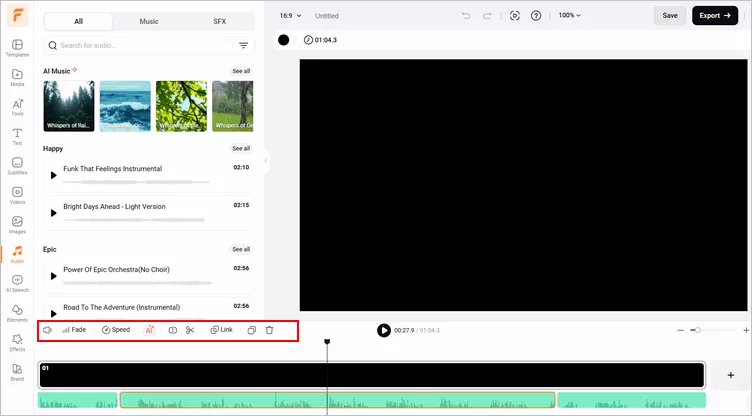Image resolution: width=752 pixels, height=416 pixels.
Task: Open the Media sidebar panel
Action: 17,78
